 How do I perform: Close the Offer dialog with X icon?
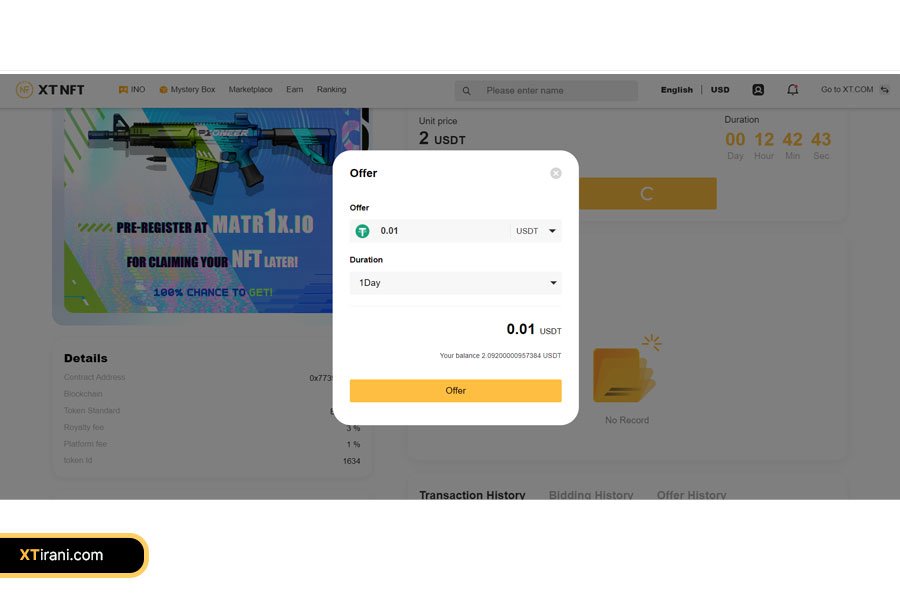556,173
